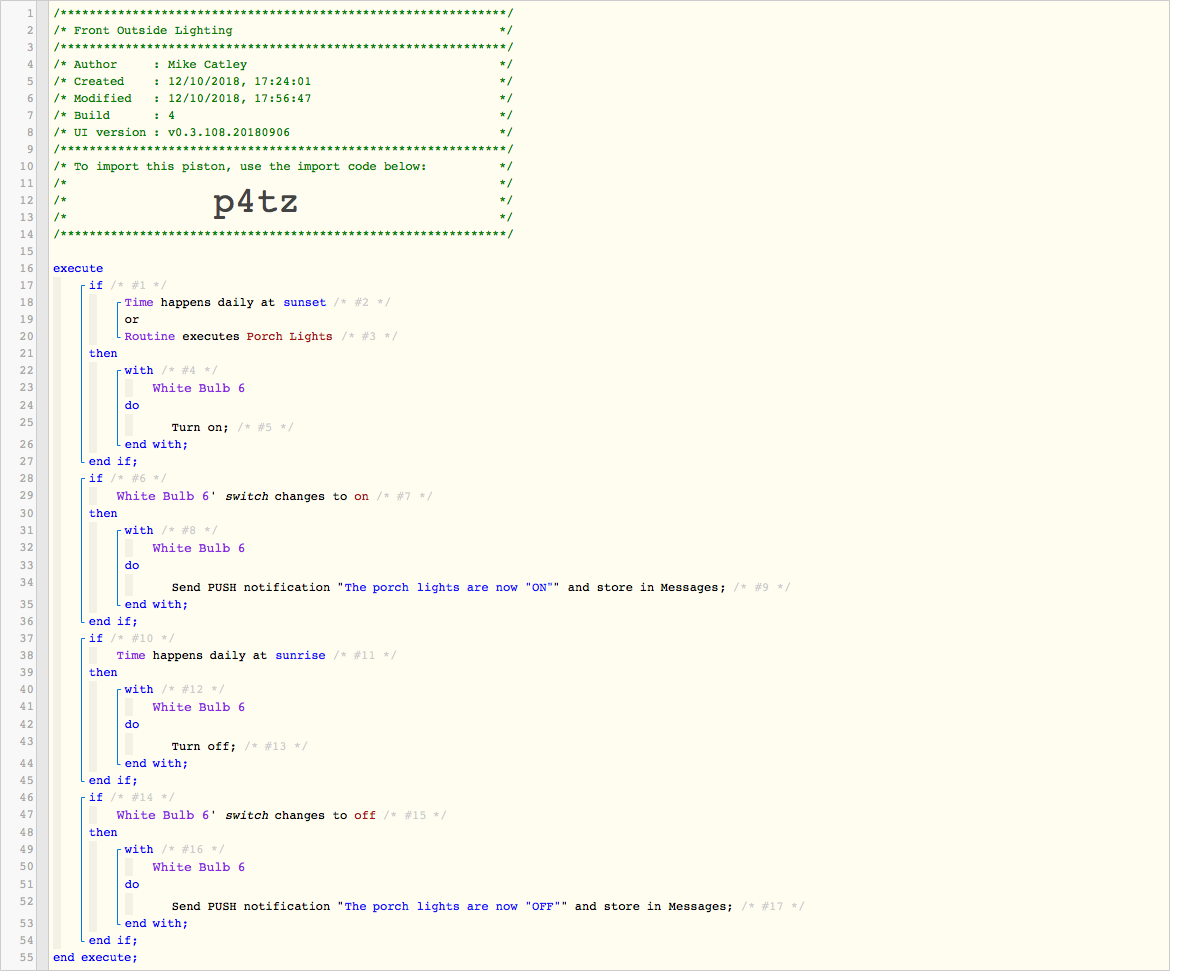
Task: Click 'White Bulb 6' on line 32
Action: click(198, 548)
